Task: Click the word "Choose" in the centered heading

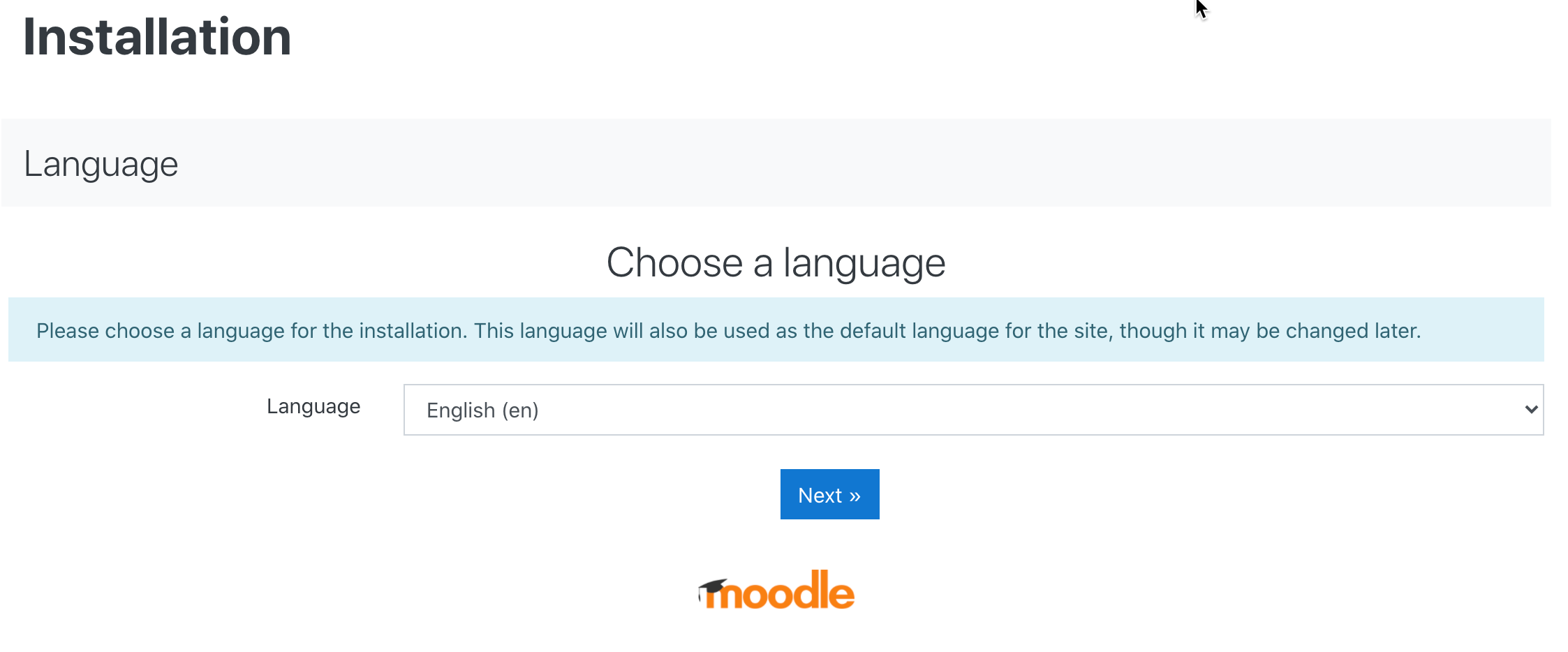Action: tap(674, 263)
